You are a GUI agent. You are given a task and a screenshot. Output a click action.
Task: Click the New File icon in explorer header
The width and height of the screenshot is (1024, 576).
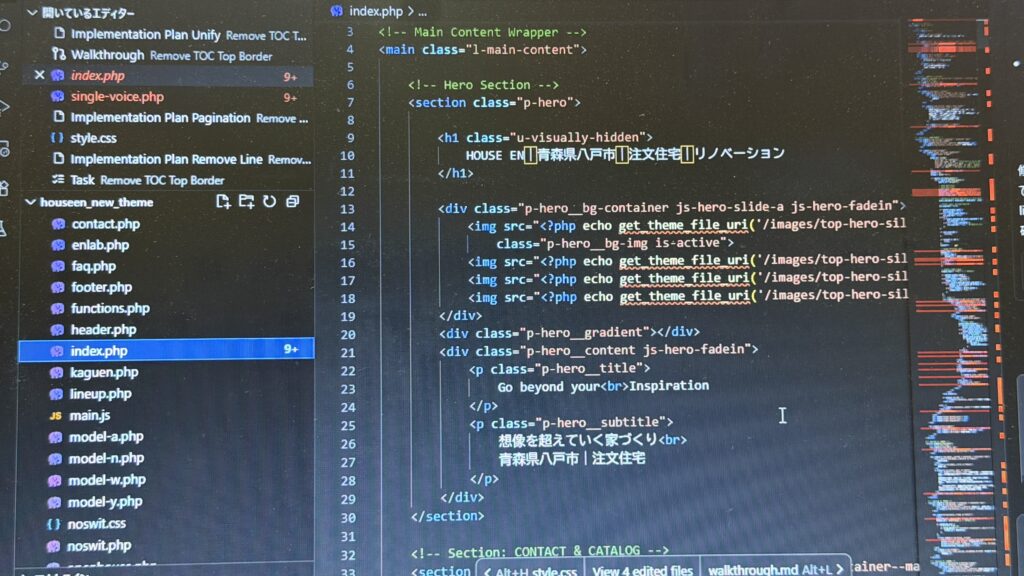[x=224, y=202]
